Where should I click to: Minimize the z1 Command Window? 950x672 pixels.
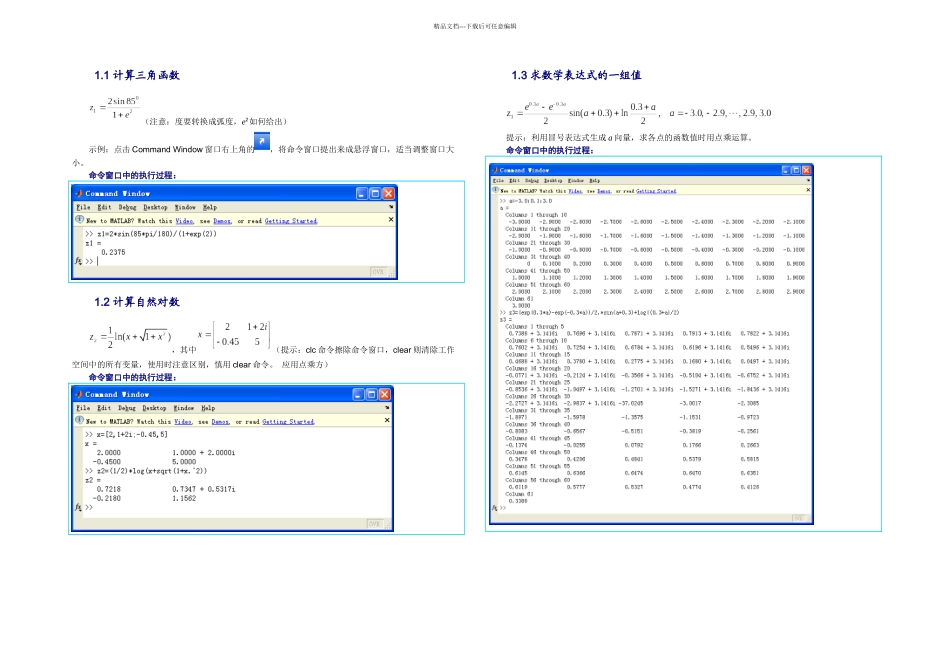pos(362,193)
